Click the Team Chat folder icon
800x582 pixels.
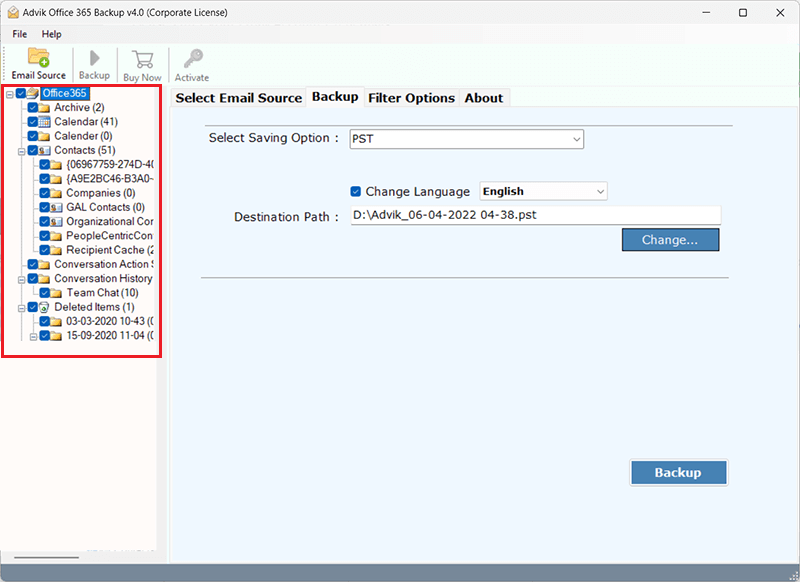(x=56, y=293)
